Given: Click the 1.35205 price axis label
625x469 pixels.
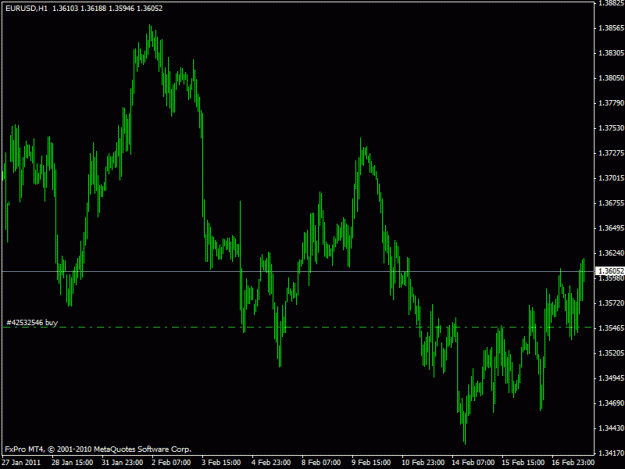Looking at the screenshot, I should [611, 353].
